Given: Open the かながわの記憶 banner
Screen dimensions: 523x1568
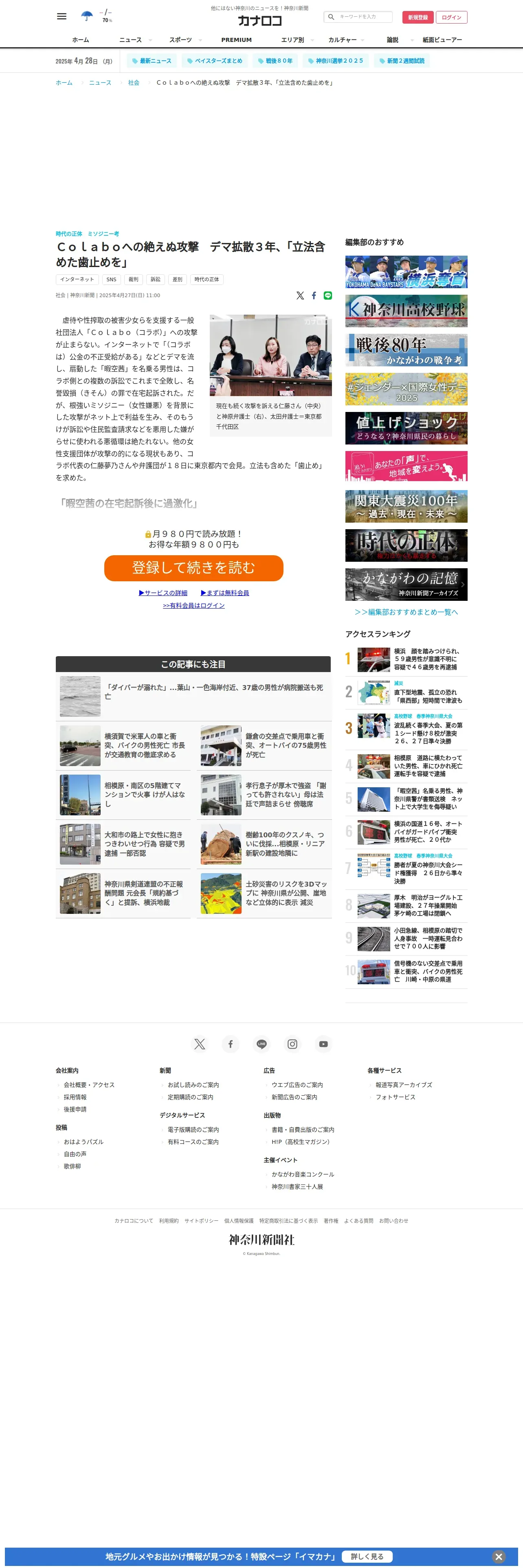Looking at the screenshot, I should (x=406, y=585).
